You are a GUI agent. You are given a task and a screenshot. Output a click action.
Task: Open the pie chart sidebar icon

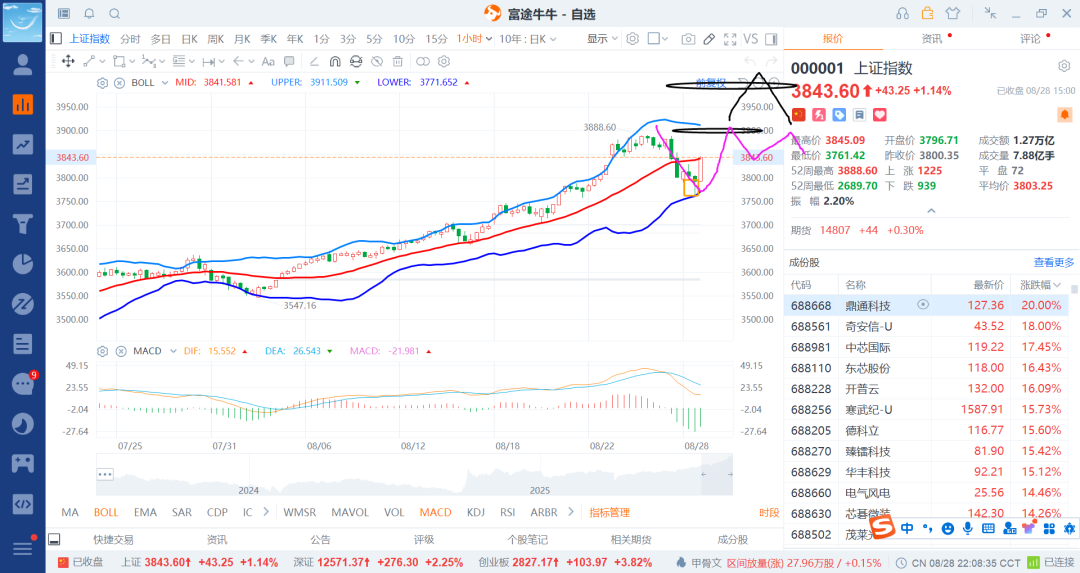(x=23, y=264)
